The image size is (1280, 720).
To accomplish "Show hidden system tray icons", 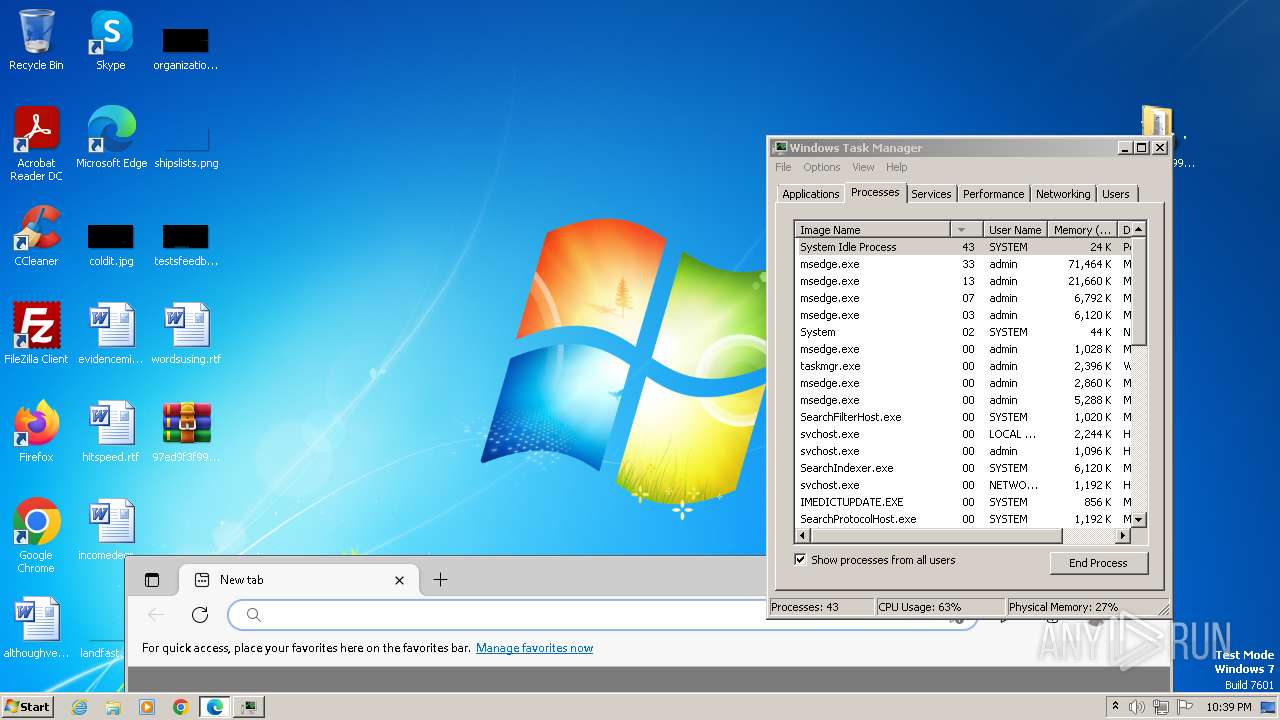I will [1115, 707].
